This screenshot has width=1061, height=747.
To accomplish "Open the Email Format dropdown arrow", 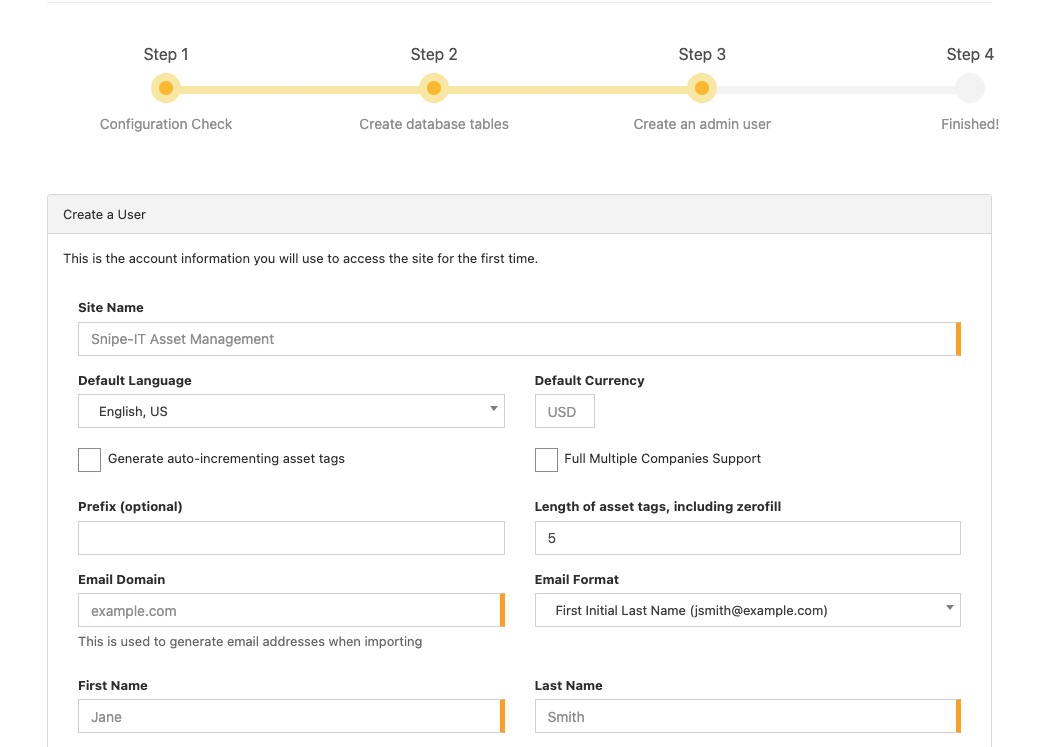I will pyautogui.click(x=949, y=606).
